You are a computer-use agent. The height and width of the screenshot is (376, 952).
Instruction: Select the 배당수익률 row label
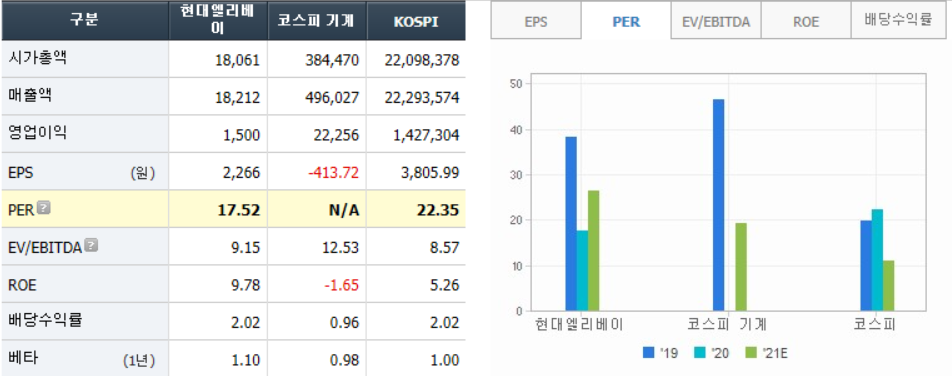(x=46, y=321)
